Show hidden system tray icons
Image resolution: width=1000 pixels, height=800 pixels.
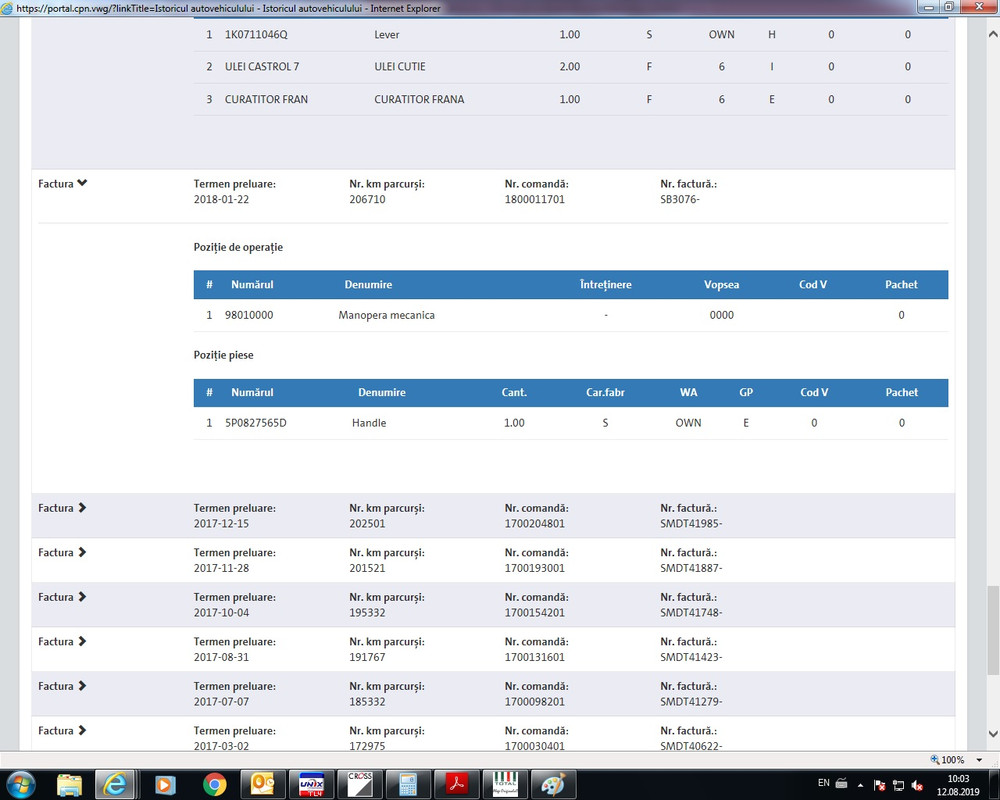(x=860, y=785)
